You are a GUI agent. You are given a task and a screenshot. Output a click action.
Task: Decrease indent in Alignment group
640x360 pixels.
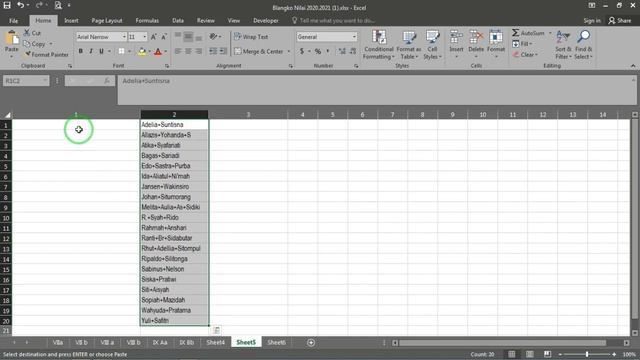213,51
